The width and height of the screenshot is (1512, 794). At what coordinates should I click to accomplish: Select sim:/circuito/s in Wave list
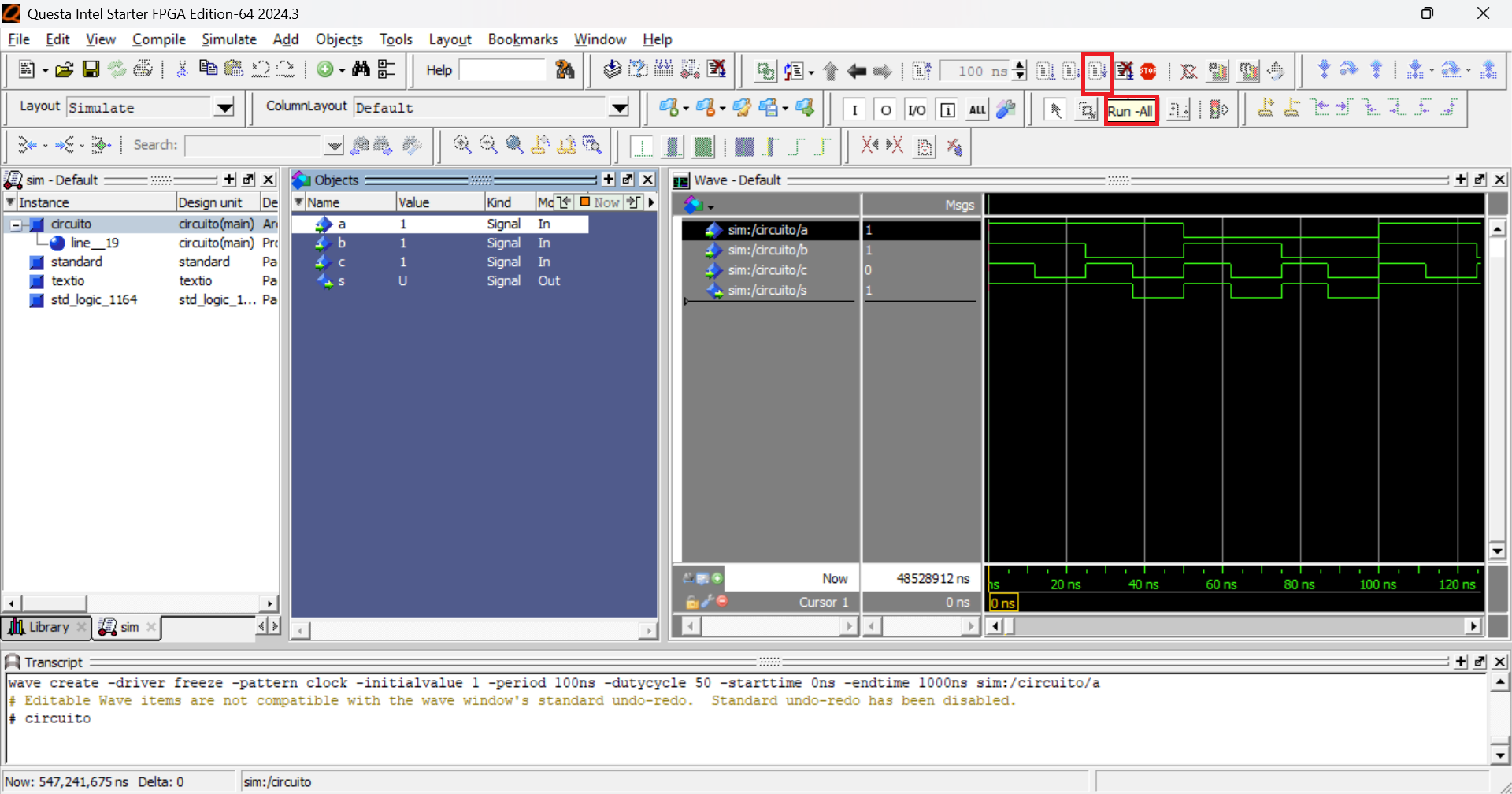[x=766, y=291]
